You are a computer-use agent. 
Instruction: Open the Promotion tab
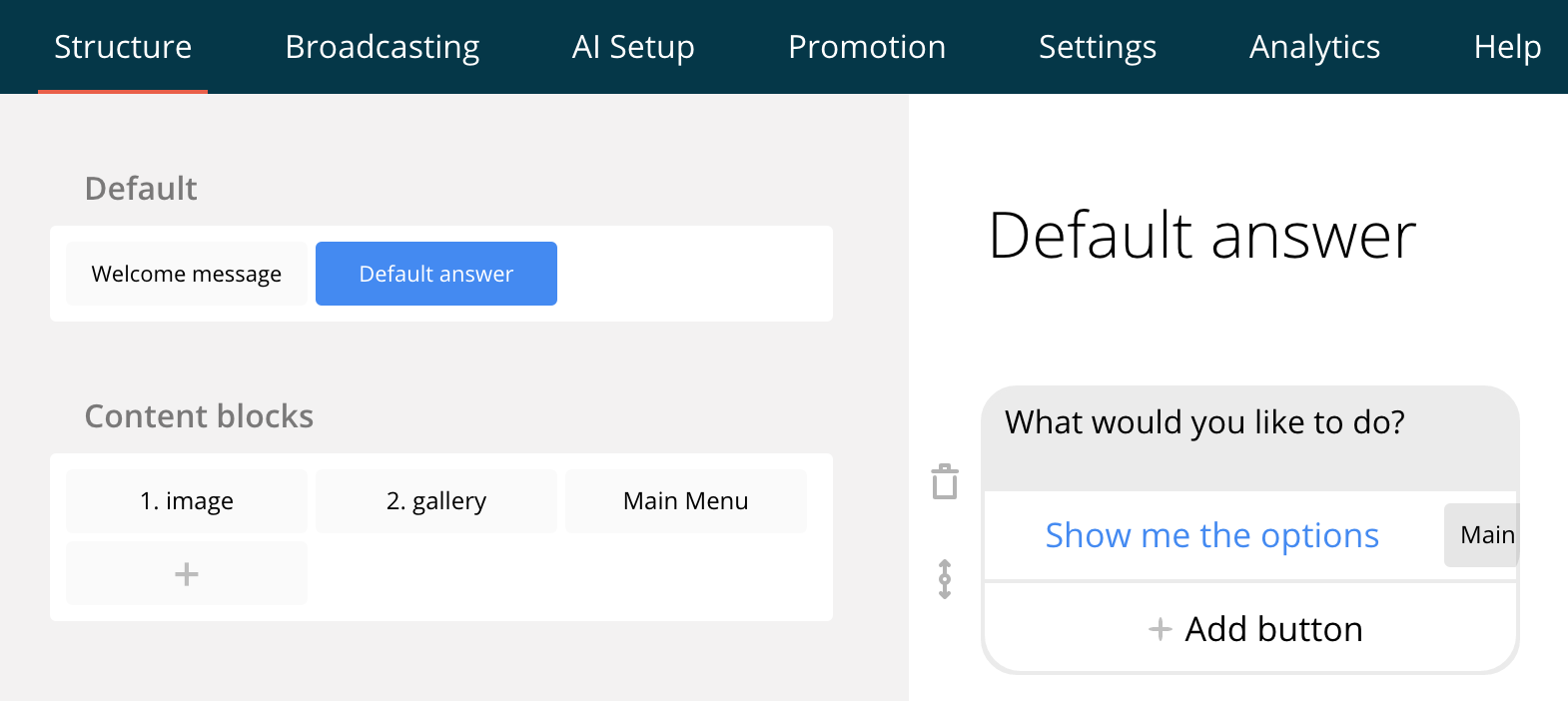coord(867,47)
